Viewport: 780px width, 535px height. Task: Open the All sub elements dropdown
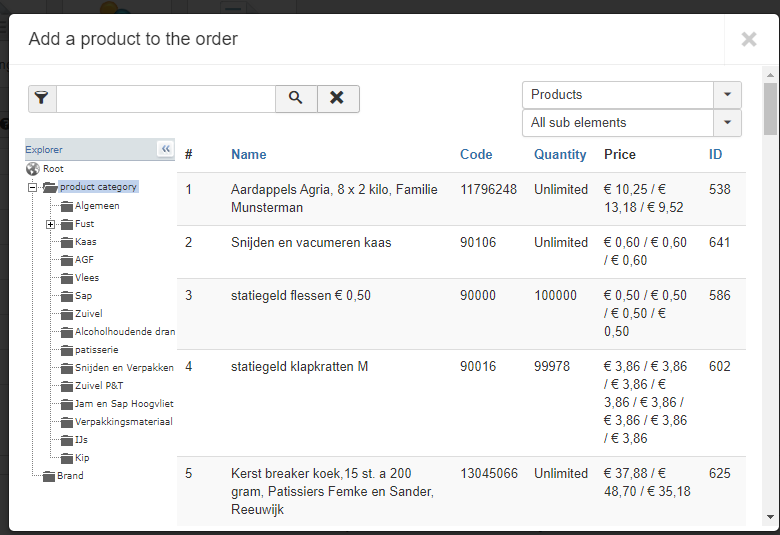coord(727,123)
